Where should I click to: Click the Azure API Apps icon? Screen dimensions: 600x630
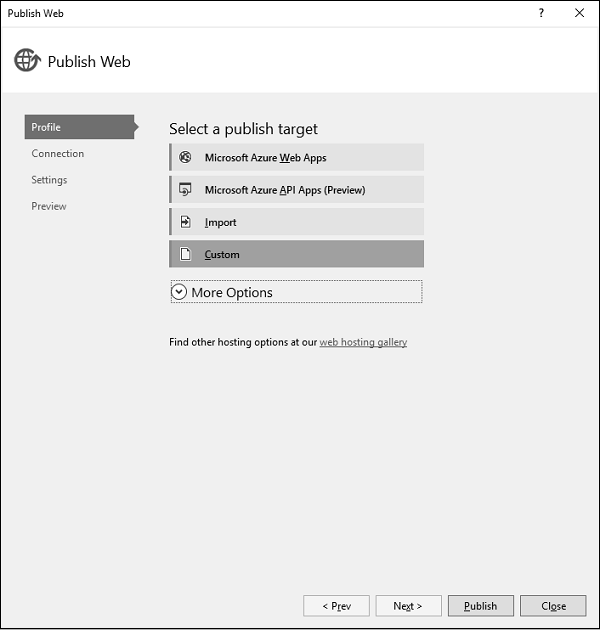(185, 189)
